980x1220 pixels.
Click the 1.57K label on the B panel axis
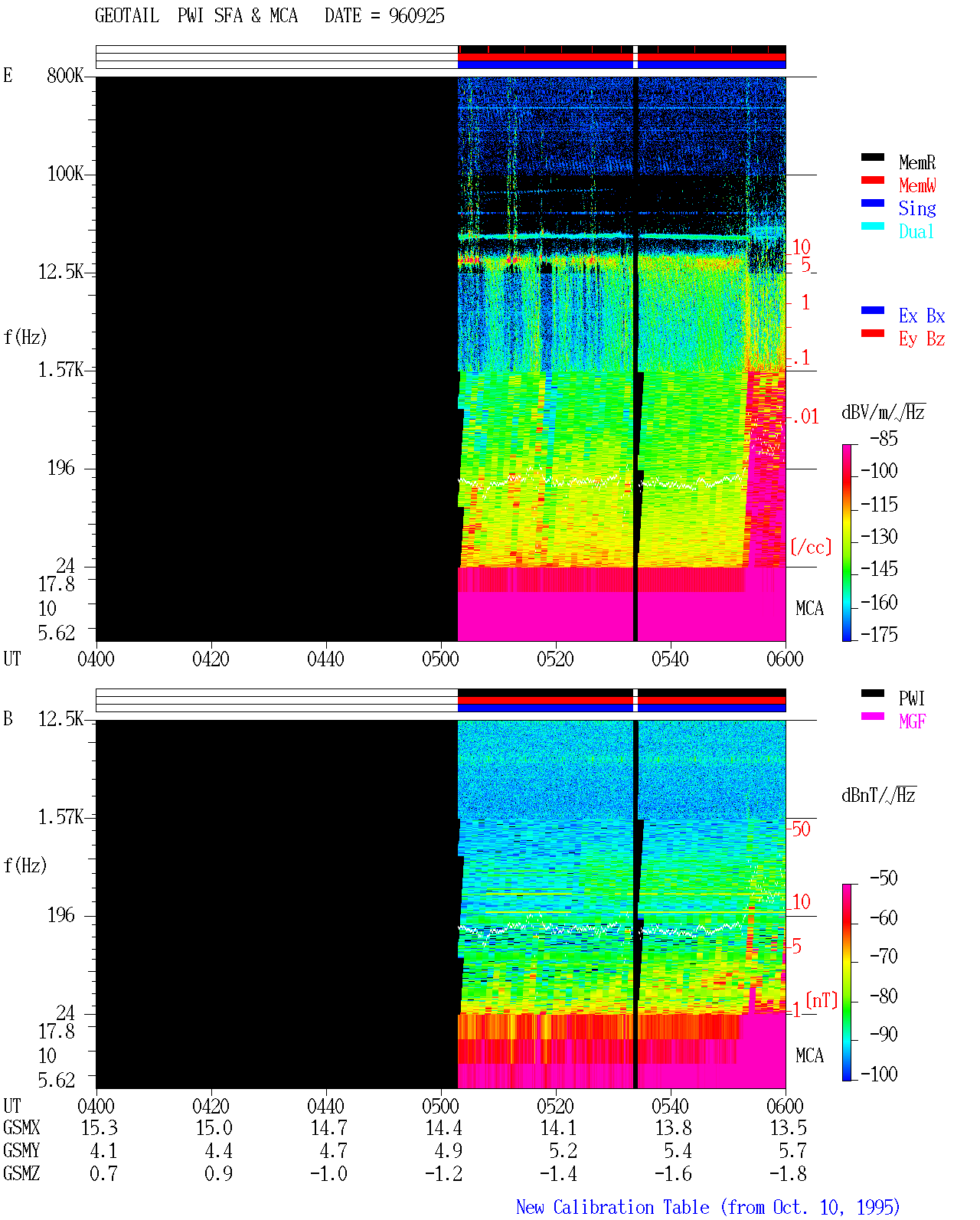pos(60,817)
